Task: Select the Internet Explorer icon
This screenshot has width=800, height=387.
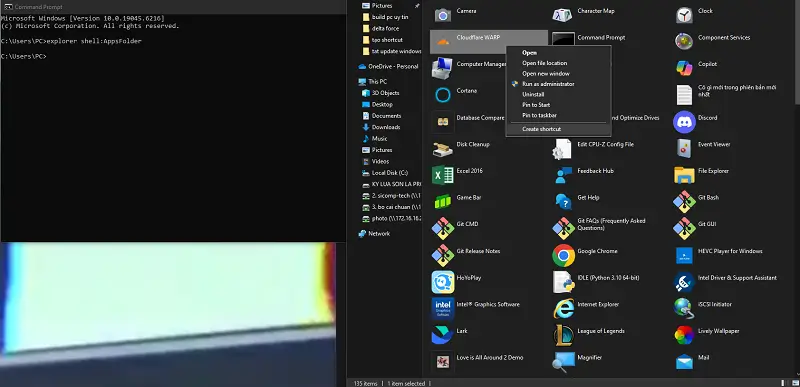Action: coord(563,308)
